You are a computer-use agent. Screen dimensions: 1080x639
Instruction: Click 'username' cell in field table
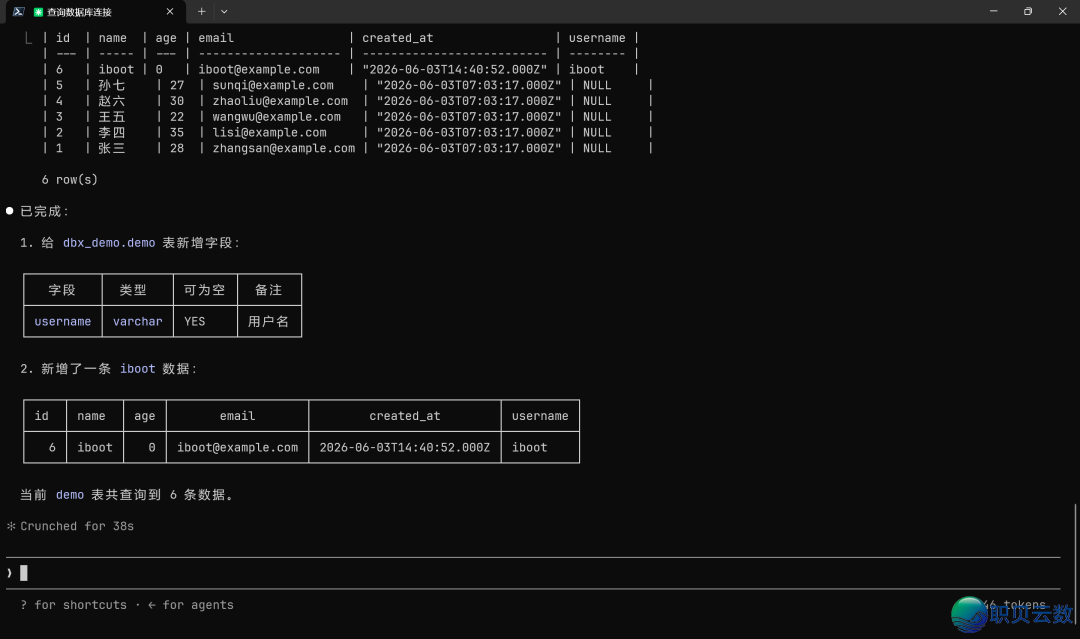(x=63, y=322)
